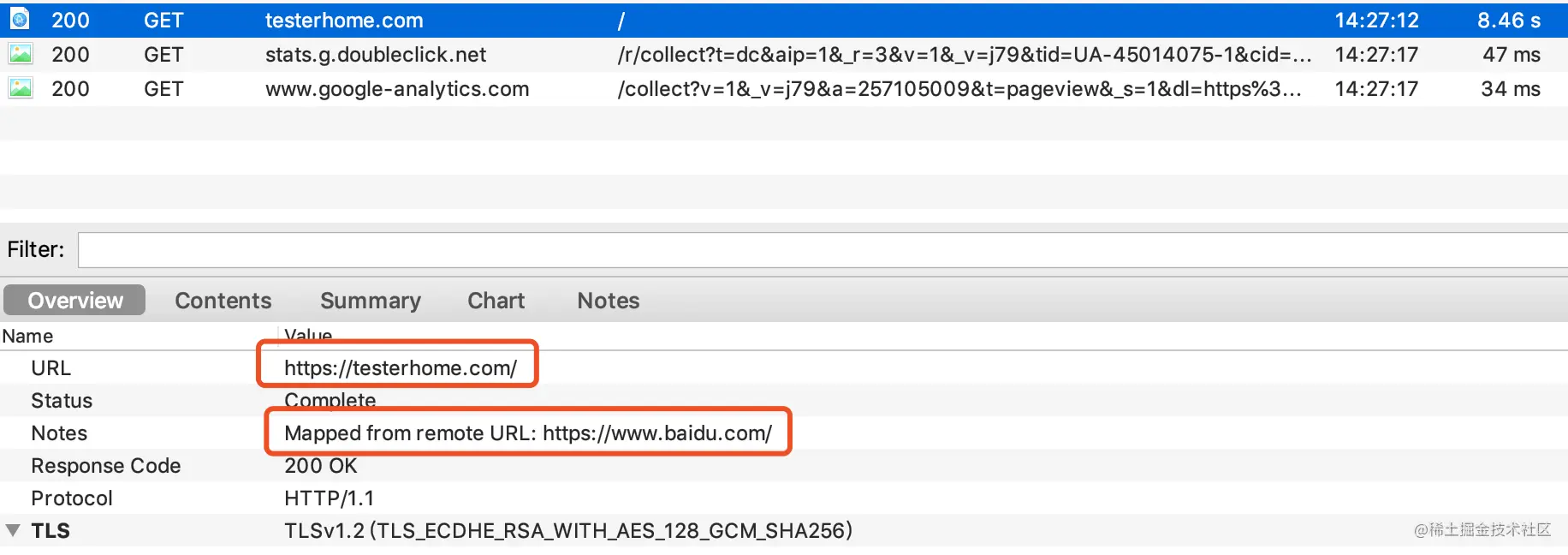
Task: Select the www.google-analytics.com host cell
Action: tap(397, 89)
